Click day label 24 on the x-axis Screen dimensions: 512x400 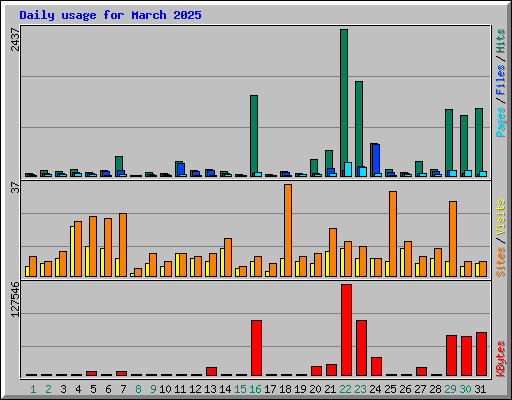375,389
